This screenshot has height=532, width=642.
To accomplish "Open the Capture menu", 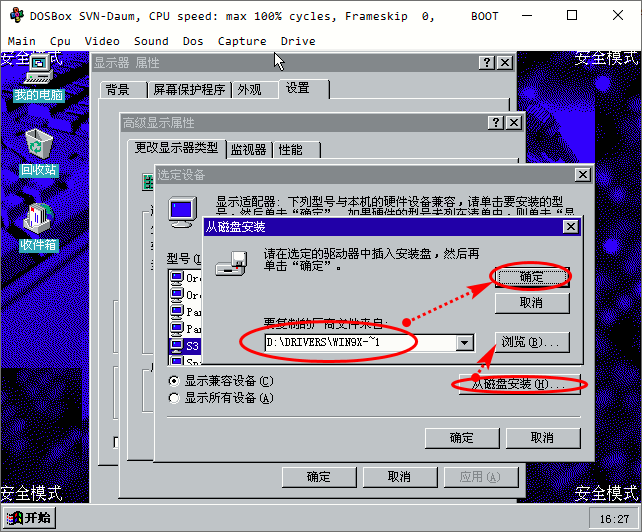I will point(242,41).
